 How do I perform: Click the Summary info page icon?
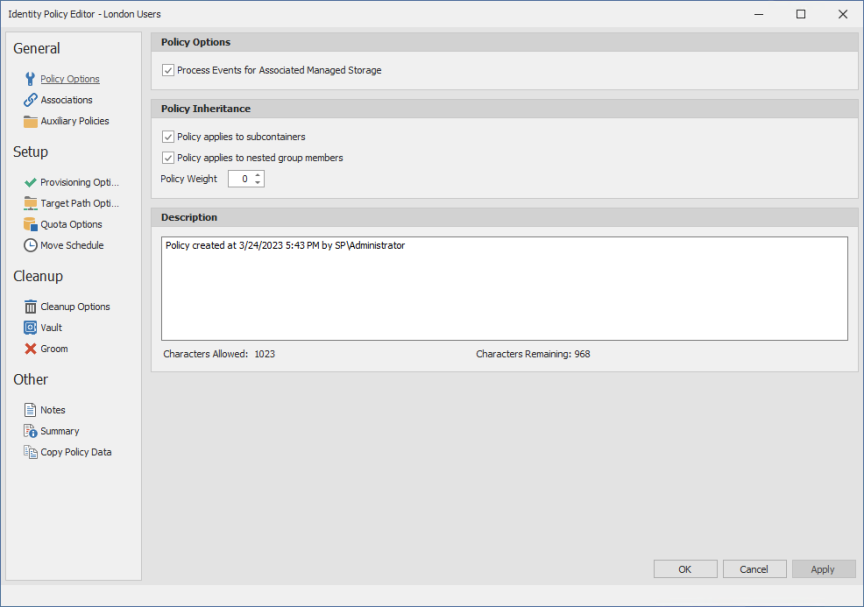30,431
